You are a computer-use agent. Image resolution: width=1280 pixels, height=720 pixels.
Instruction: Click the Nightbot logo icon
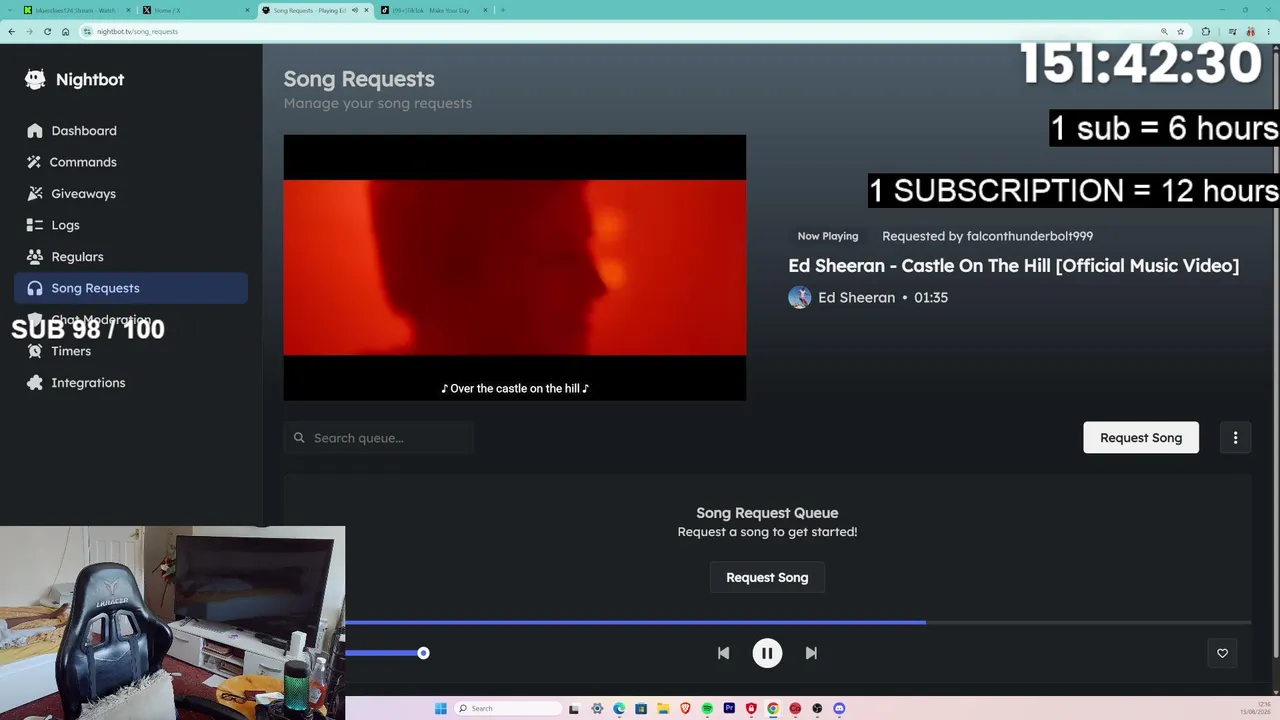pos(35,80)
